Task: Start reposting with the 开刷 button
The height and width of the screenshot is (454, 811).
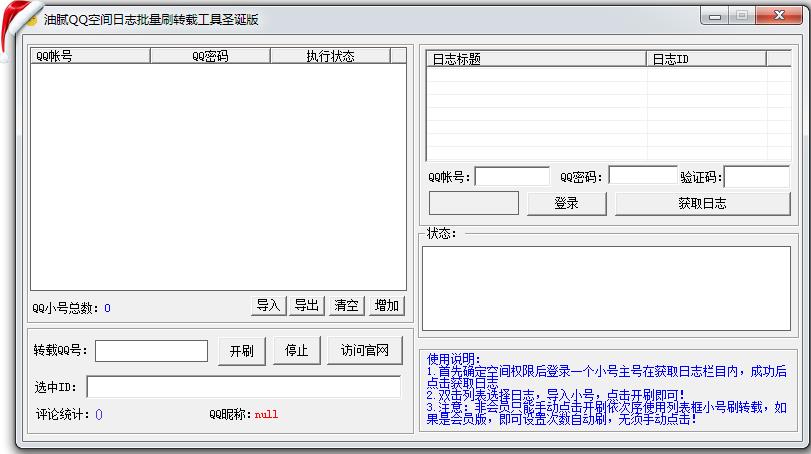Action: (x=241, y=350)
